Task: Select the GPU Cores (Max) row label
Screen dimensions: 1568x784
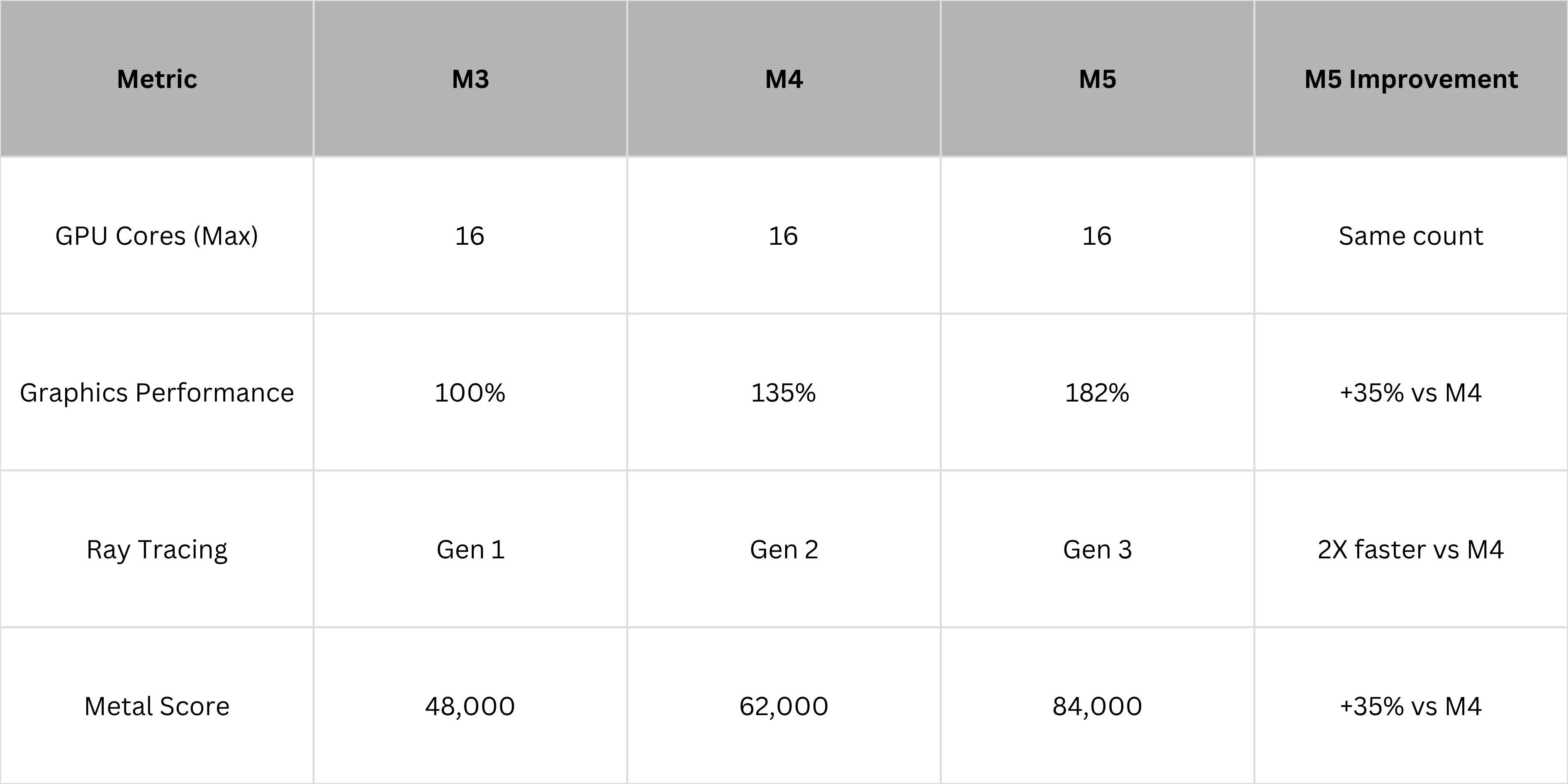Action: (157, 236)
